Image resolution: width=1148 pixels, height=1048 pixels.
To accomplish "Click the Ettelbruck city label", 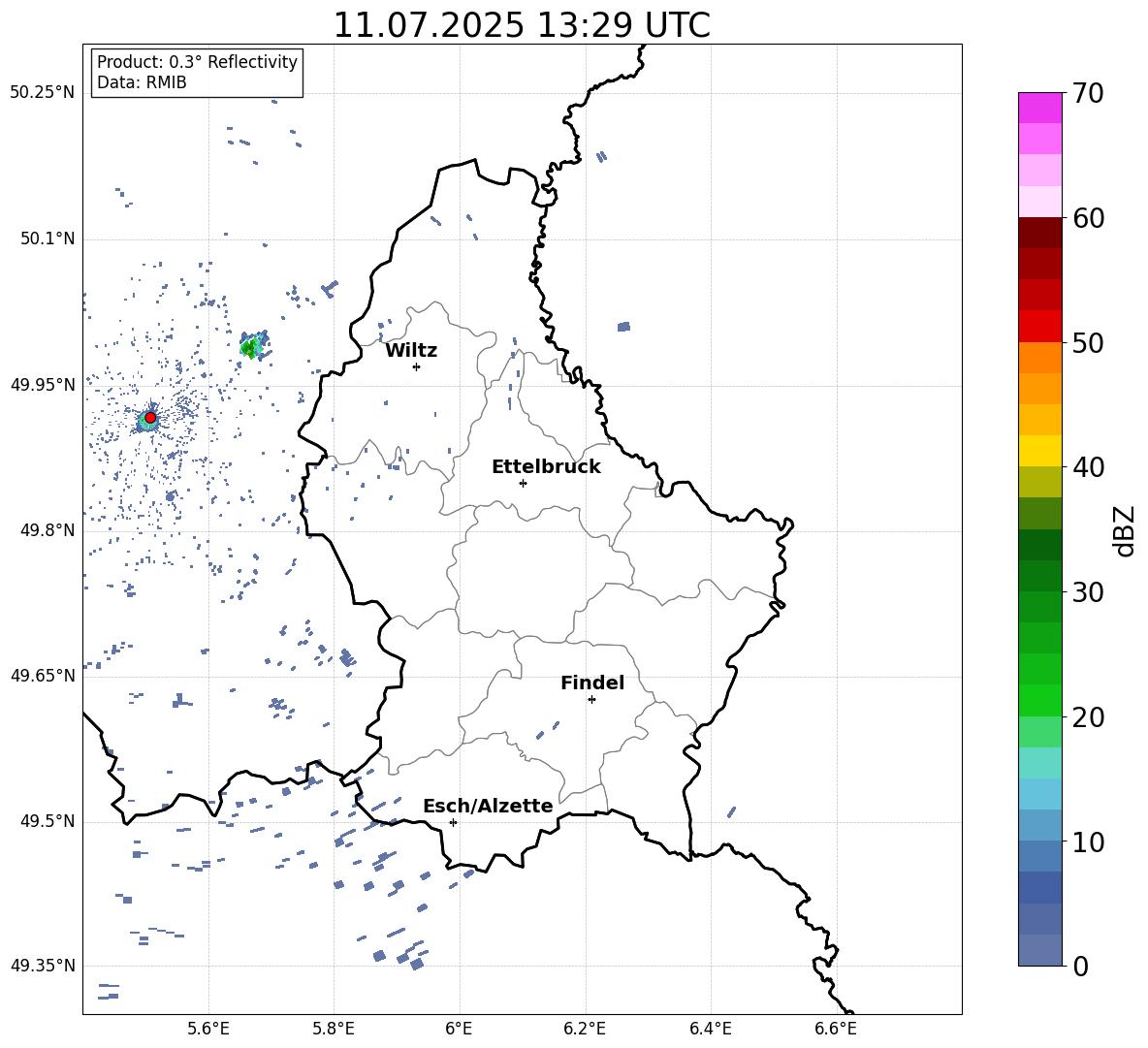I will tap(546, 467).
